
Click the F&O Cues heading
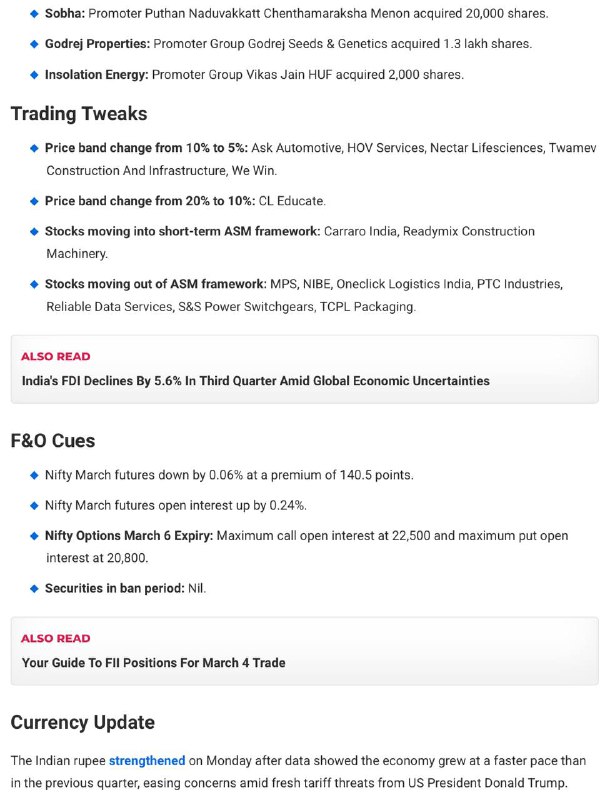(x=53, y=441)
